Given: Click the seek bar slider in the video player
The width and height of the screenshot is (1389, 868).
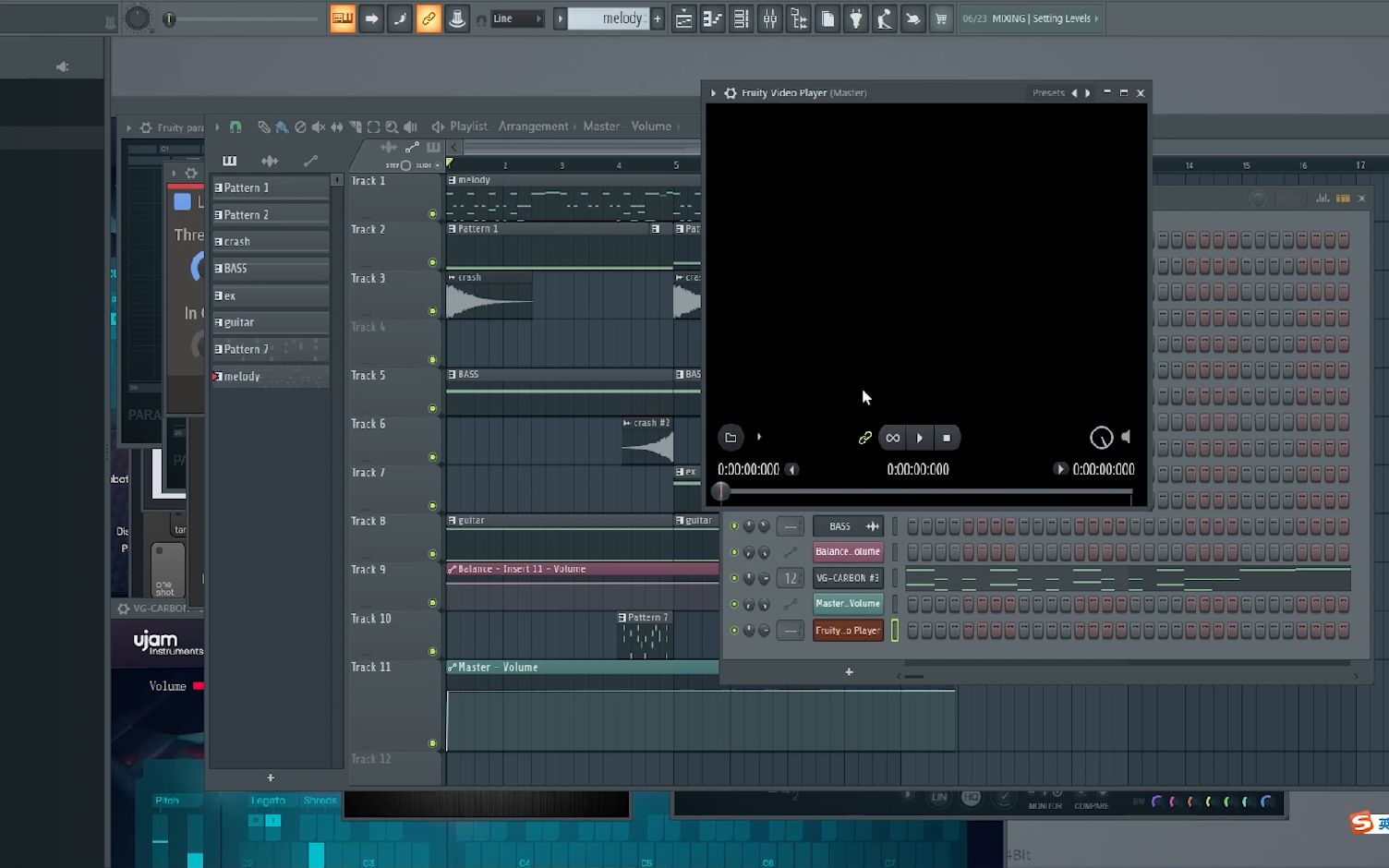Looking at the screenshot, I should pos(720,490).
